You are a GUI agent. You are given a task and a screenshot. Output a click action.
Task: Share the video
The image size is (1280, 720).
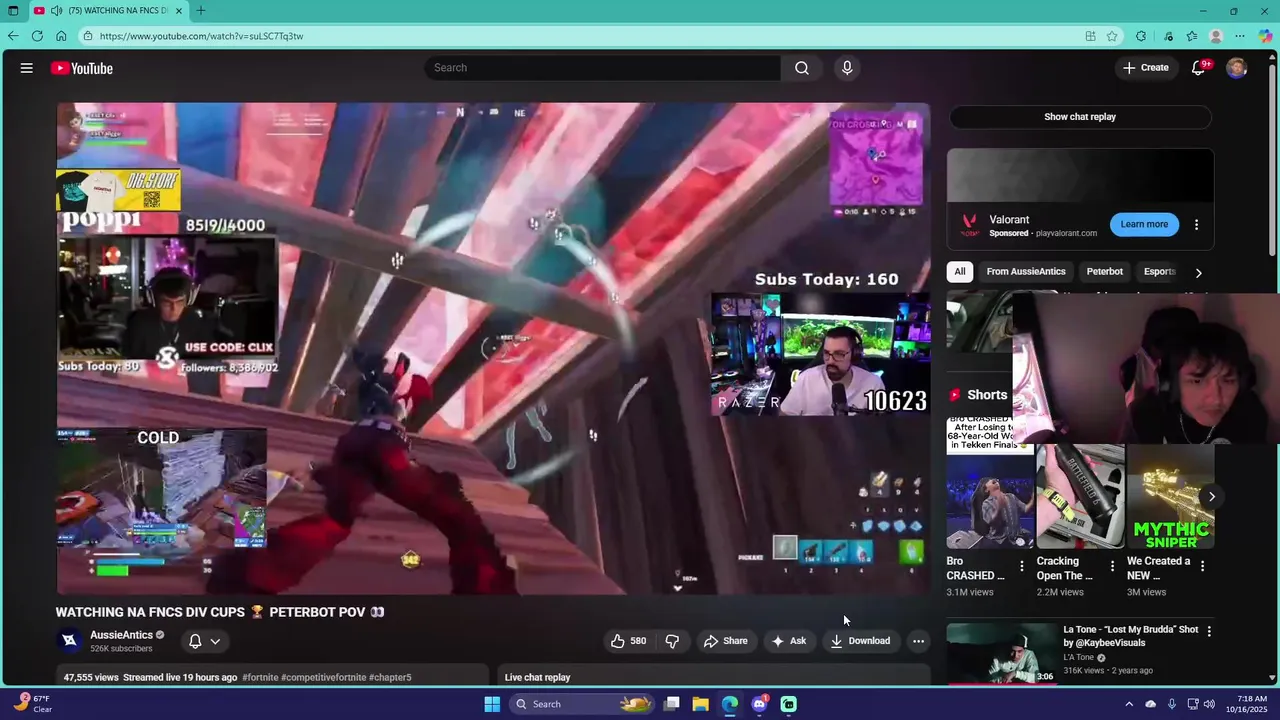pyautogui.click(x=725, y=641)
